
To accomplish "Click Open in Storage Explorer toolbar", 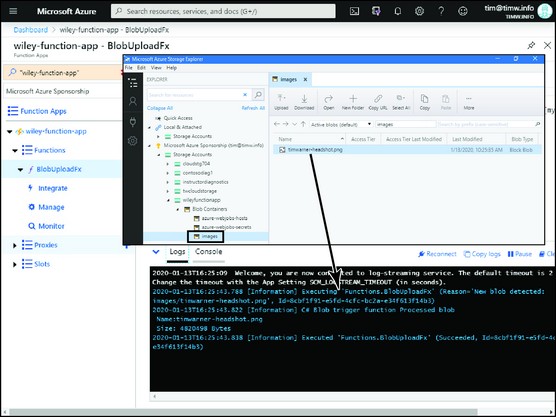I will click(x=329, y=102).
